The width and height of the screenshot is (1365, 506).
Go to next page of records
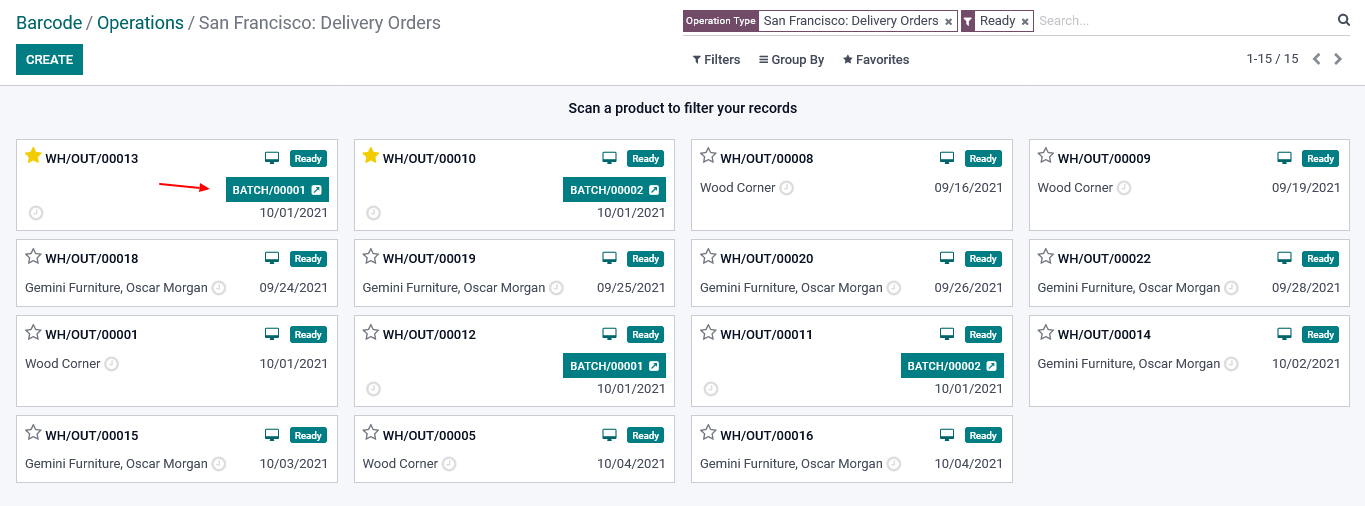coord(1338,59)
